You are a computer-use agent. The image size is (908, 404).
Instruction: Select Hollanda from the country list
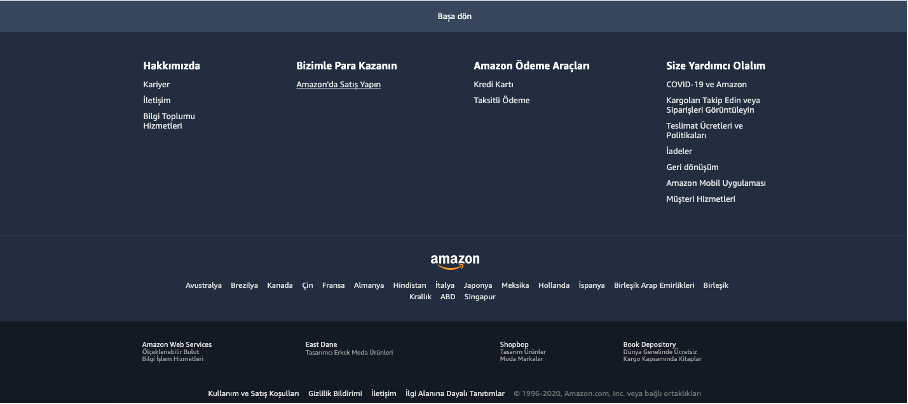click(554, 285)
